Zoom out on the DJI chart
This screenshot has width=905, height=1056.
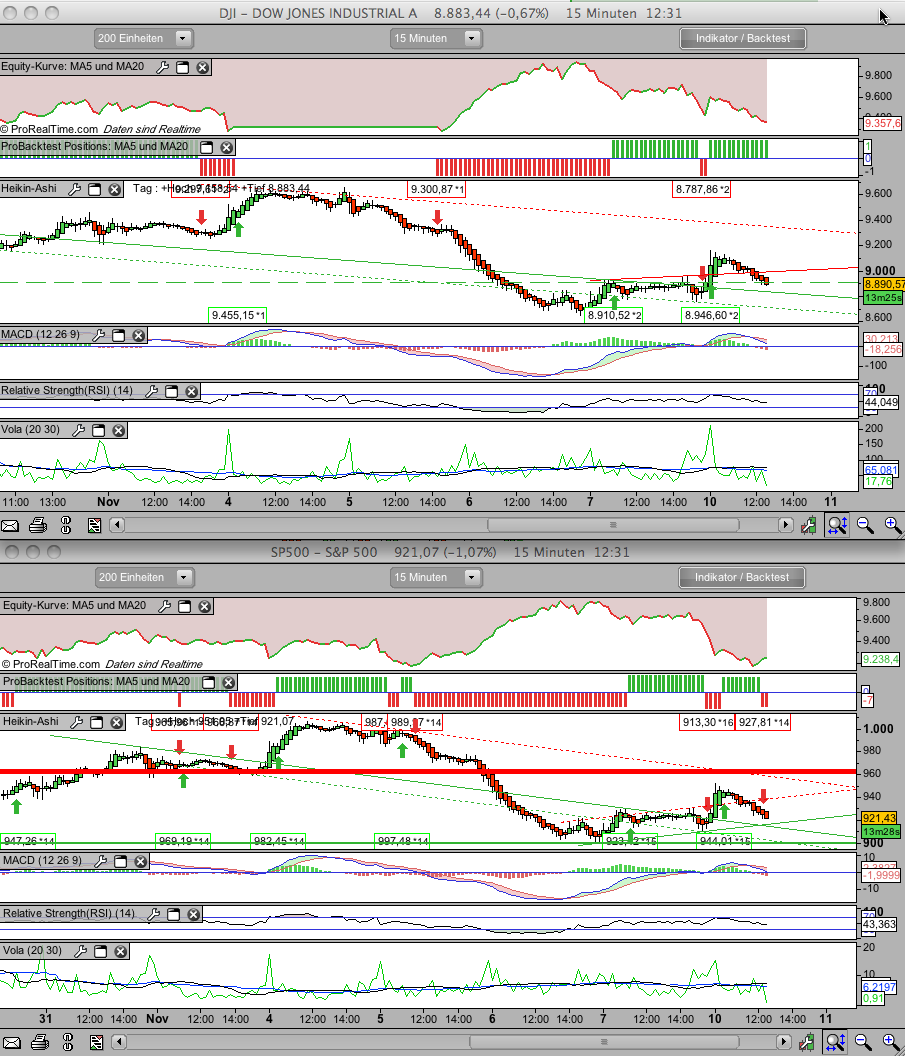[865, 525]
